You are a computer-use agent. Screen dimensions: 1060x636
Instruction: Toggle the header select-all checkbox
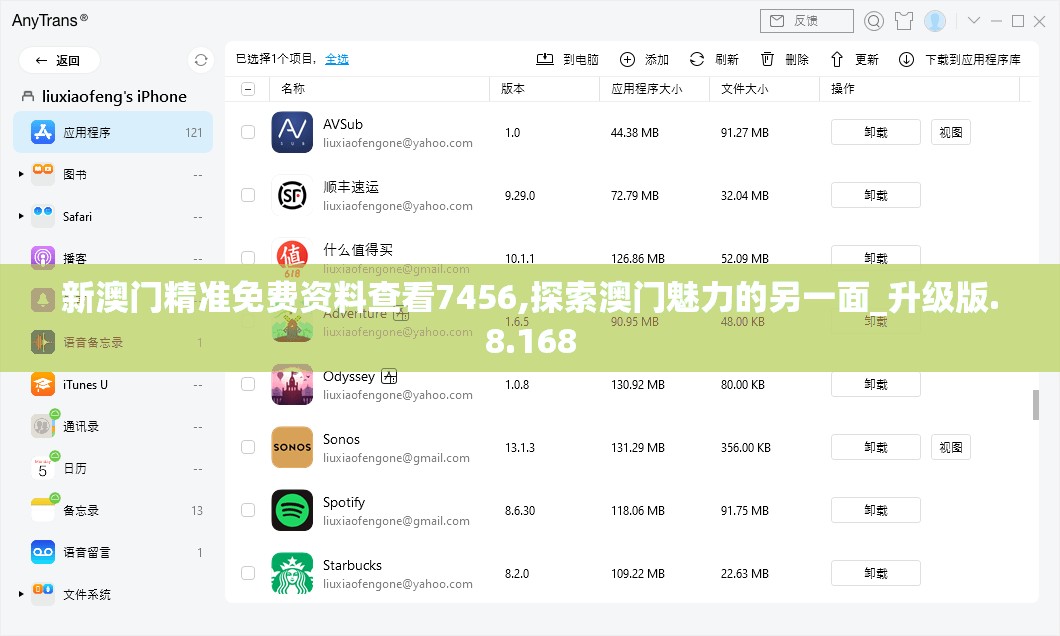[x=248, y=89]
